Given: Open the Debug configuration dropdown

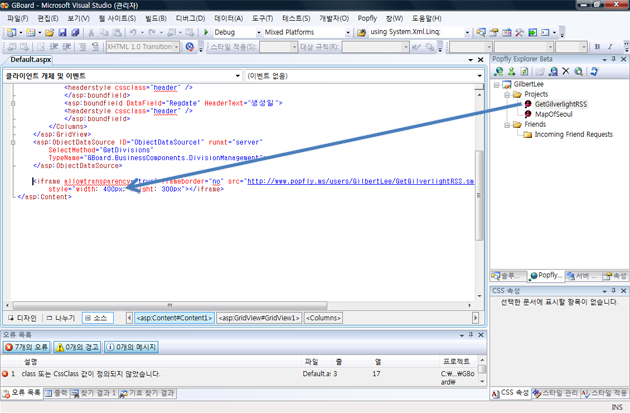Looking at the screenshot, I should pos(259,32).
